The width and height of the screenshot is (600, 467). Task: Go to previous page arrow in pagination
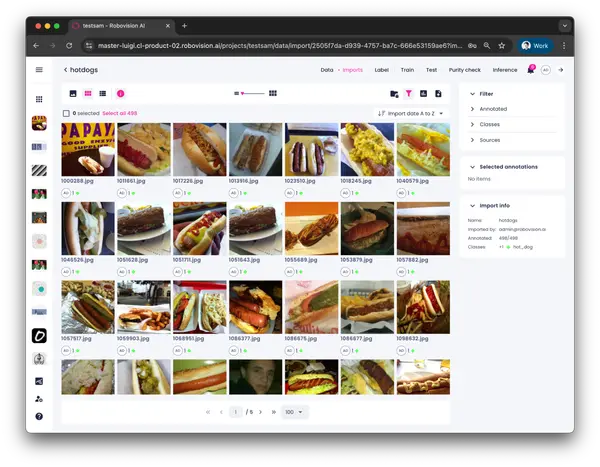click(221, 412)
